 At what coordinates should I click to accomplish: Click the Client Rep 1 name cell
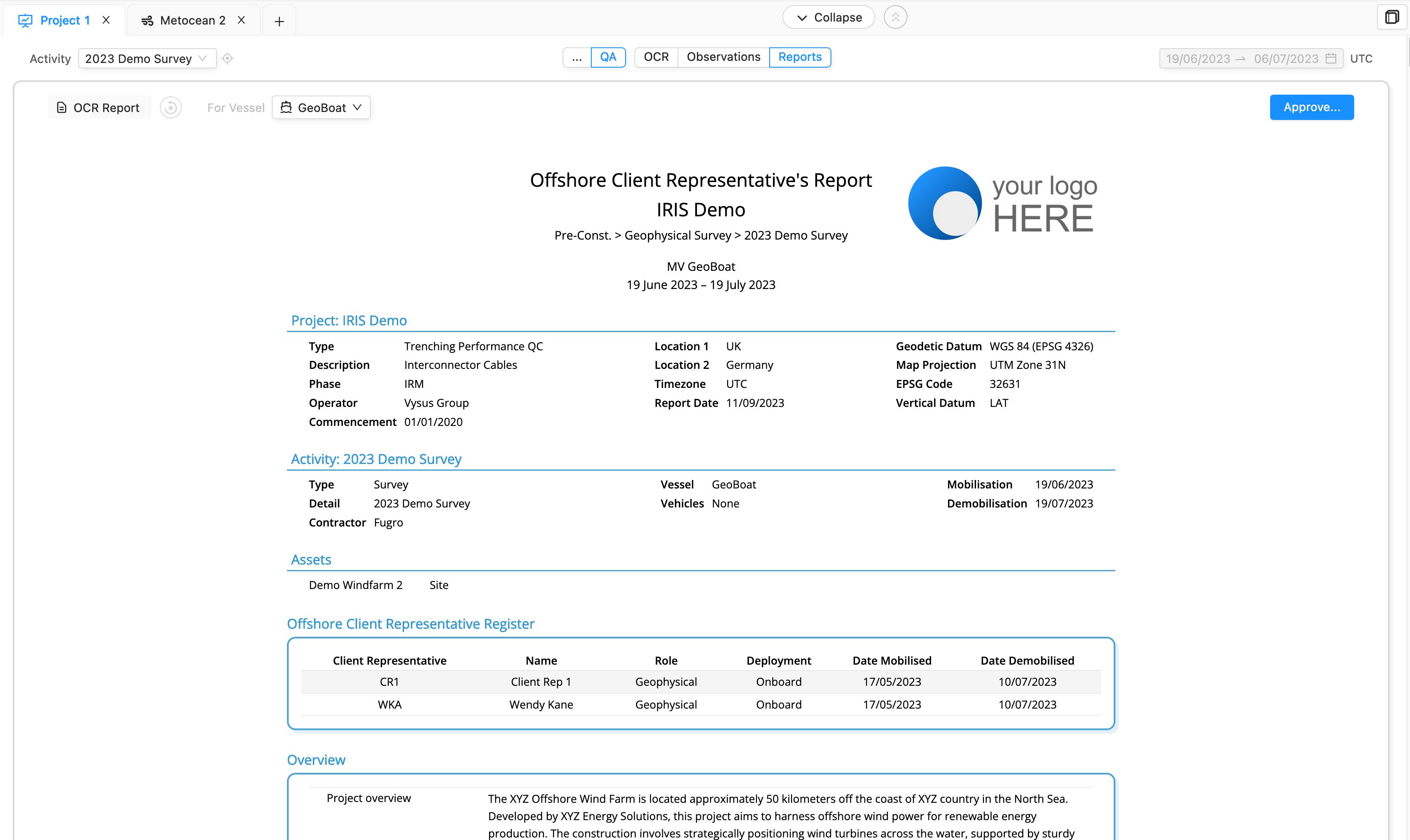pos(541,682)
